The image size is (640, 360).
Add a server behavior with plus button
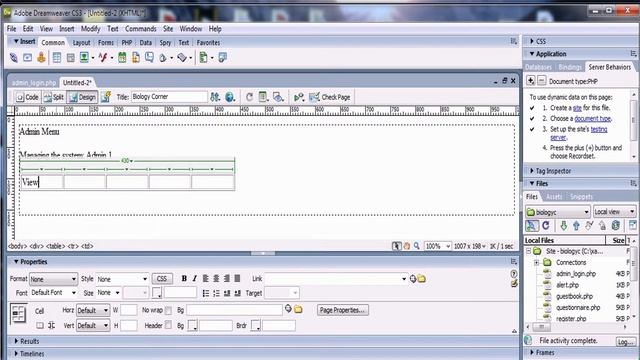coord(530,80)
